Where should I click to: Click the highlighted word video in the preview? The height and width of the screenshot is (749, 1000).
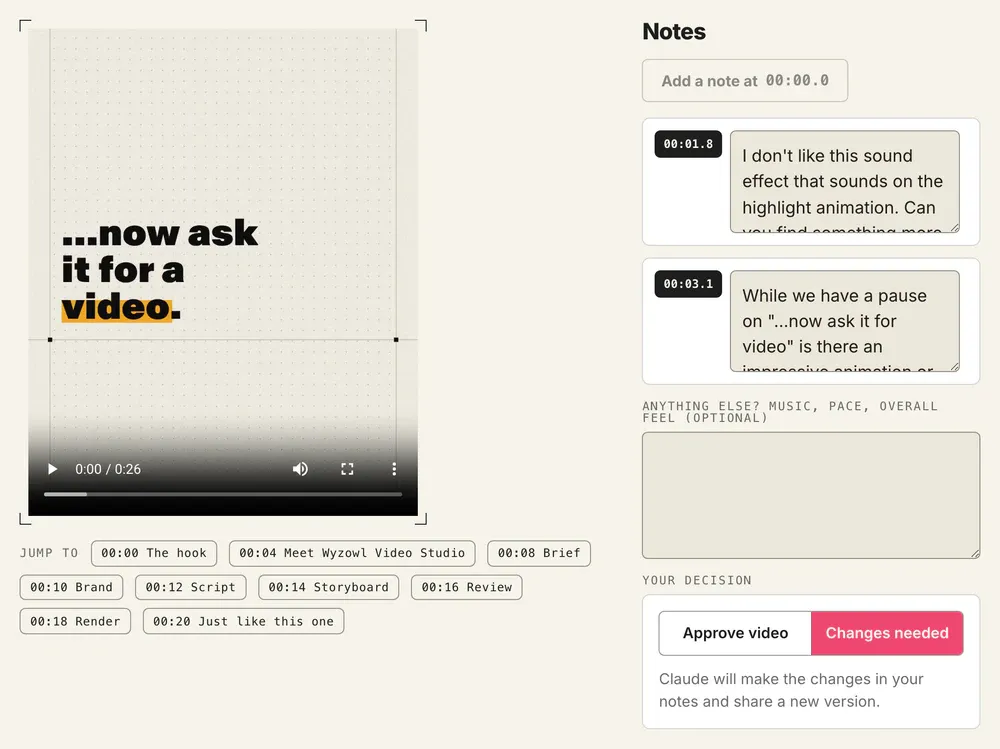click(116, 308)
